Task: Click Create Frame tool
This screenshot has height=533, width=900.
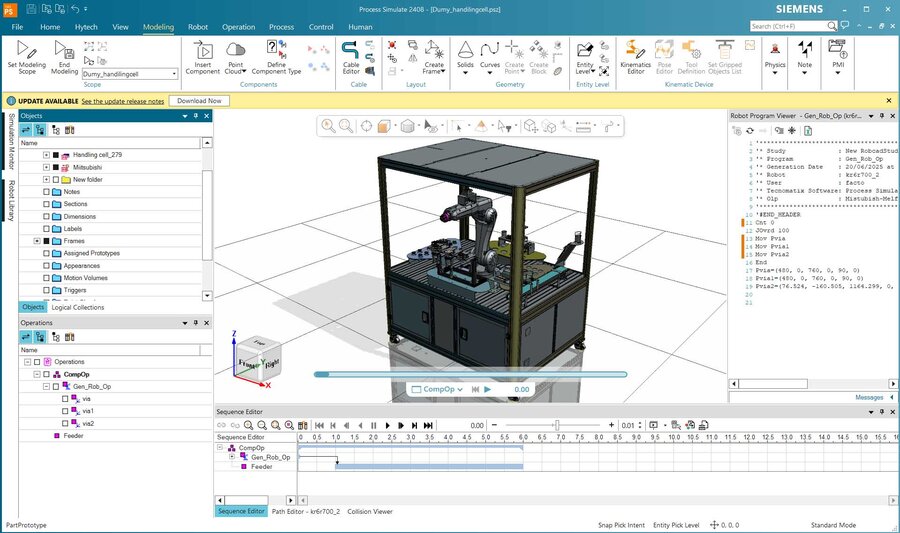Action: tap(433, 57)
